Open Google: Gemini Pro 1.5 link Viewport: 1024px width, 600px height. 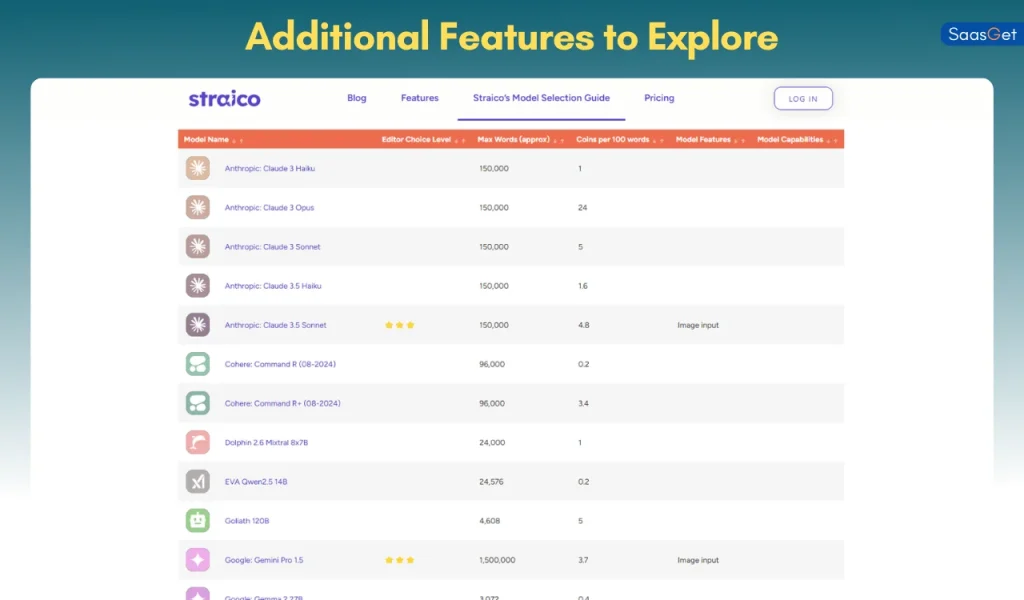click(x=264, y=560)
